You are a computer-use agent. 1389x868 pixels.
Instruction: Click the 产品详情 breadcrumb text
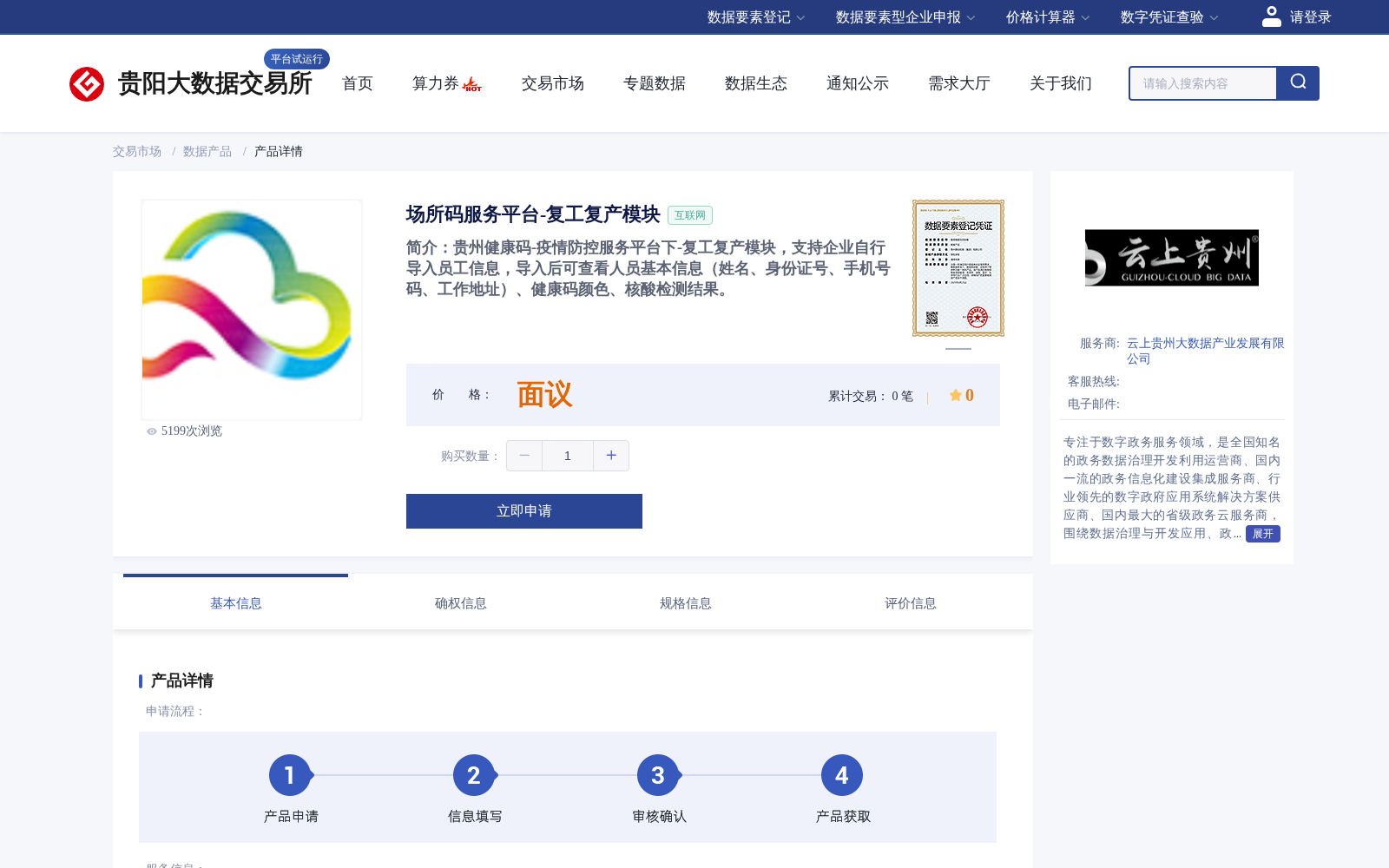[x=279, y=151]
